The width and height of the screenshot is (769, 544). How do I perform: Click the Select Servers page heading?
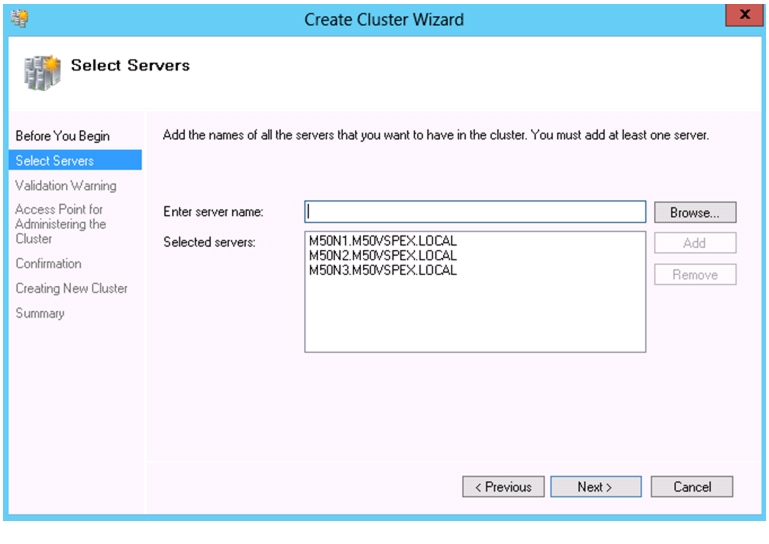tap(130, 65)
